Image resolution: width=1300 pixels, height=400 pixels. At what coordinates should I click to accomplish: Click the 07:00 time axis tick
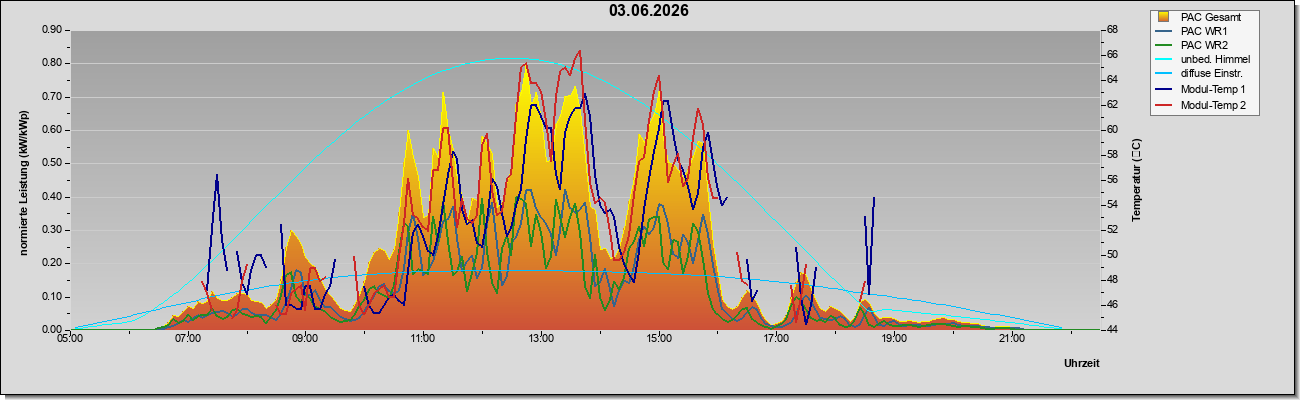pyautogui.click(x=188, y=339)
